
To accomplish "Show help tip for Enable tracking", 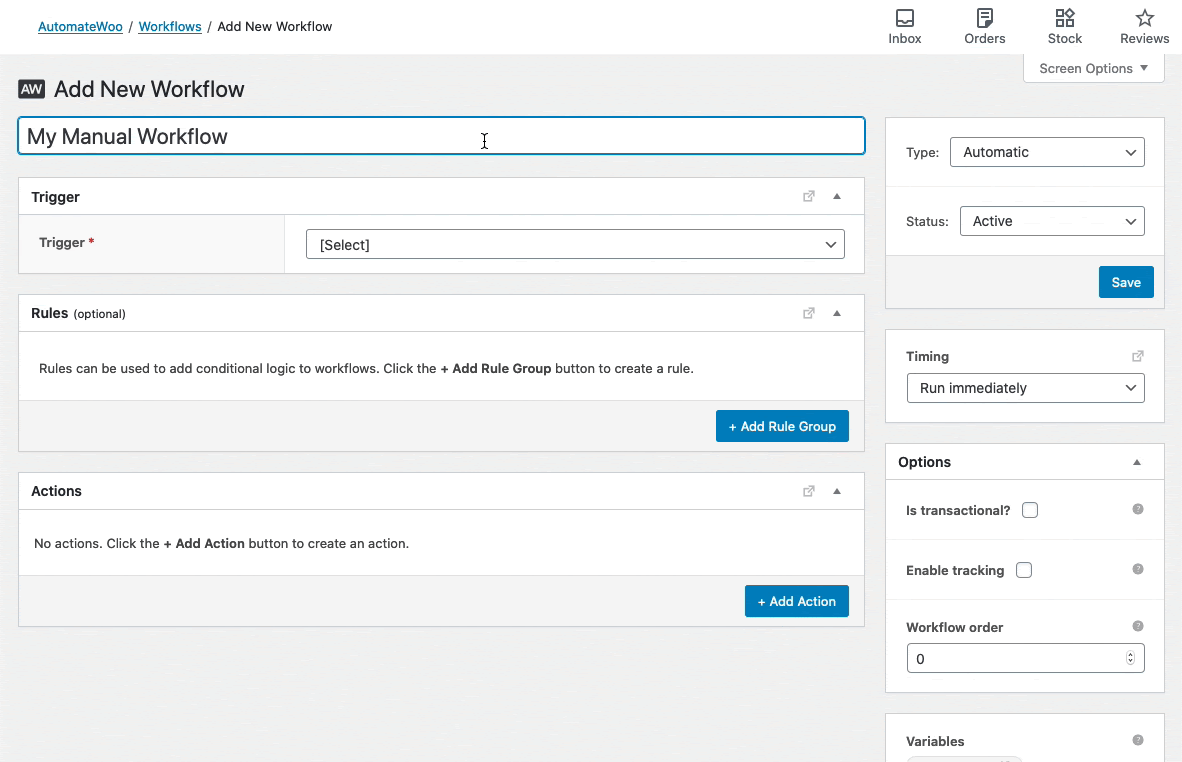I will (1138, 569).
